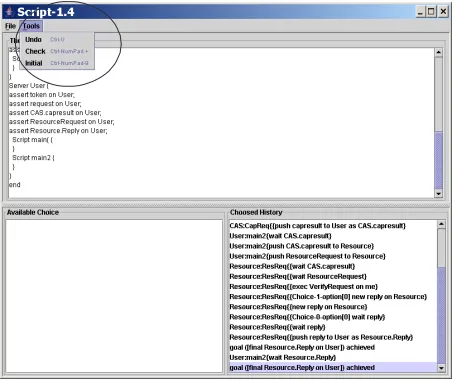
Task: Click 'assert Resource.Reply on User;' line
Action: (58, 131)
